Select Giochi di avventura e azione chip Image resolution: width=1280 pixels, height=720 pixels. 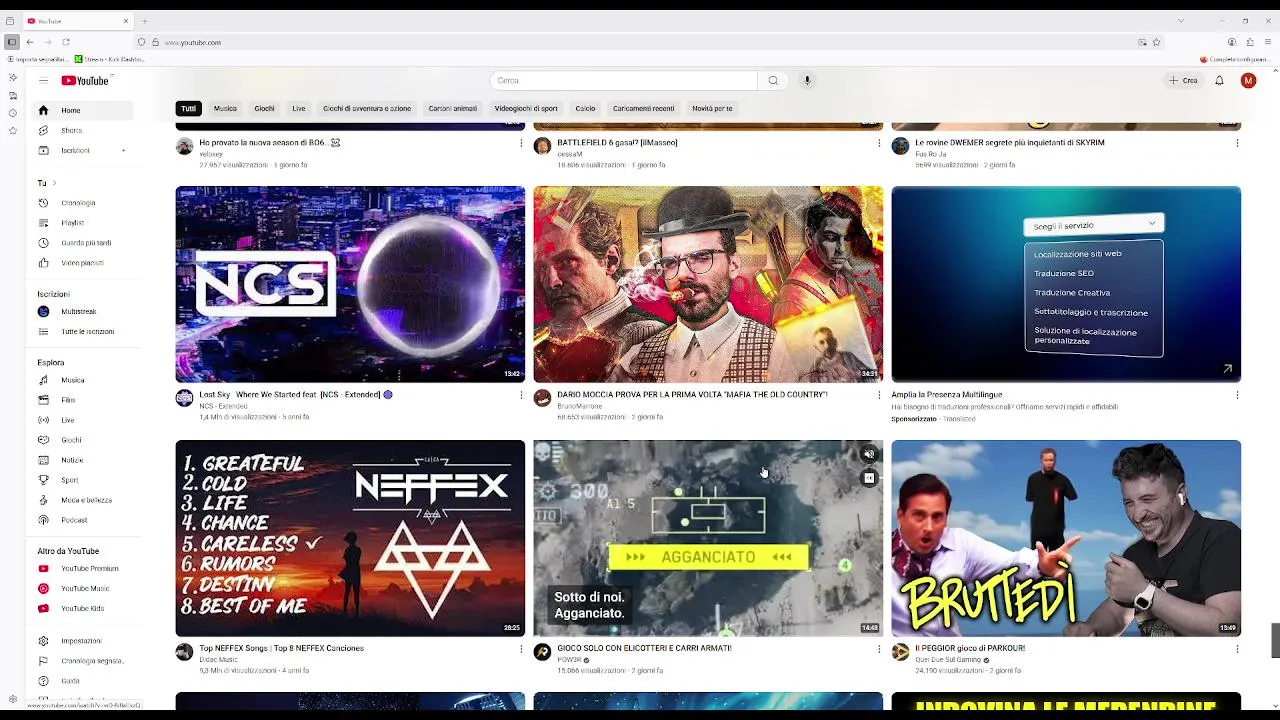(367, 108)
